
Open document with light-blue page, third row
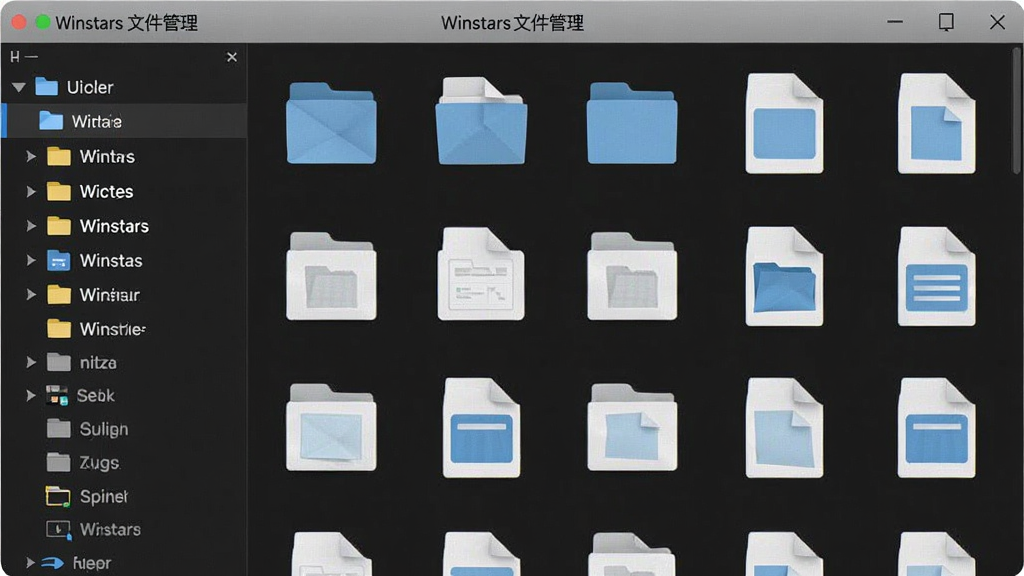pos(784,428)
